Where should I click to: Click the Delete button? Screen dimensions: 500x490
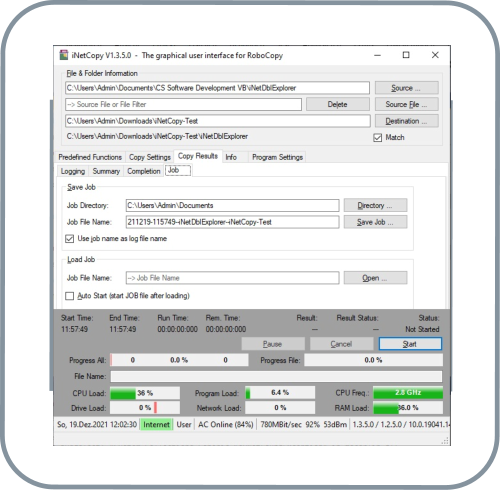pos(338,104)
